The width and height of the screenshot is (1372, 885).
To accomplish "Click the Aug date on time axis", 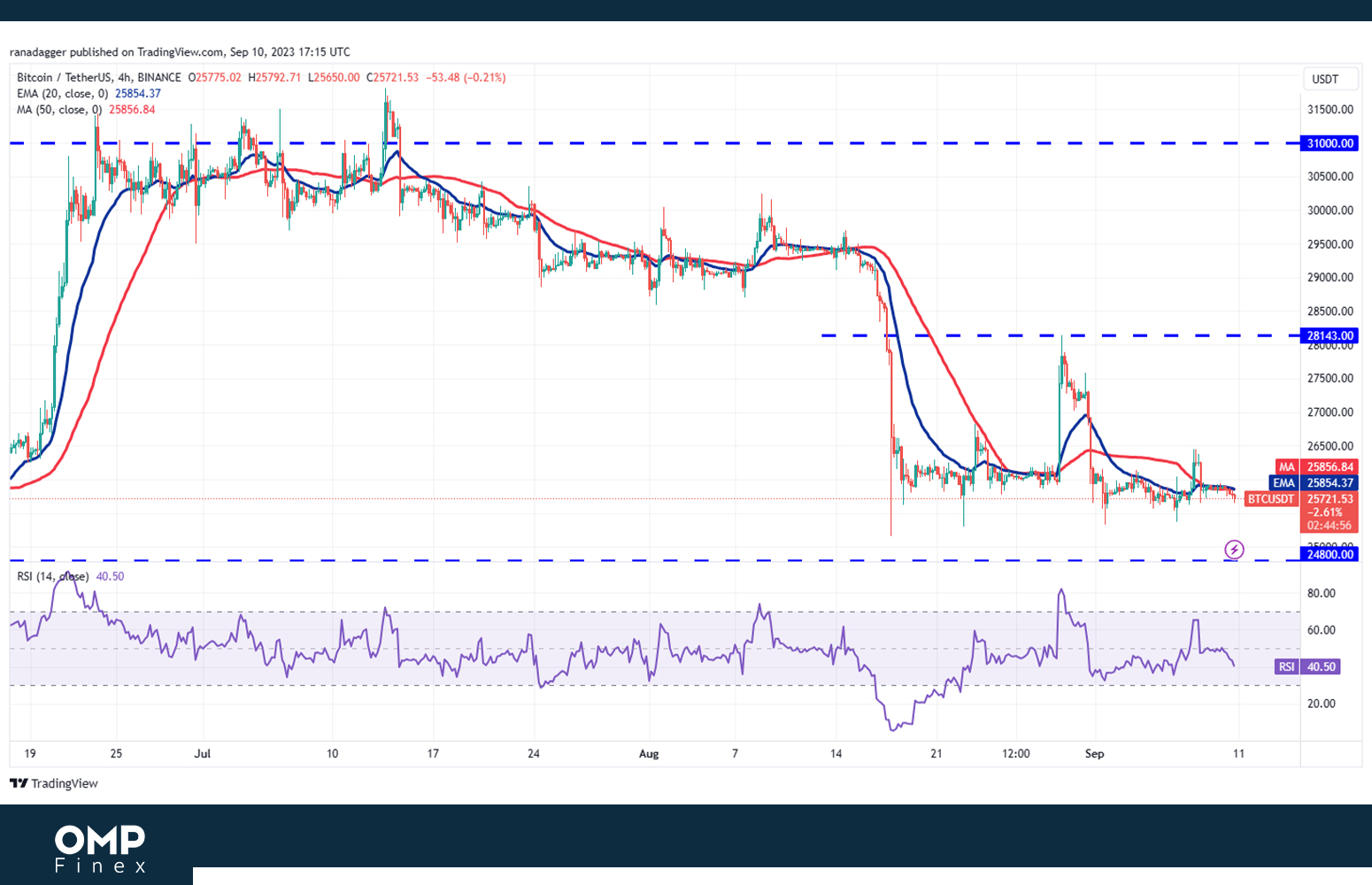I will [x=649, y=754].
